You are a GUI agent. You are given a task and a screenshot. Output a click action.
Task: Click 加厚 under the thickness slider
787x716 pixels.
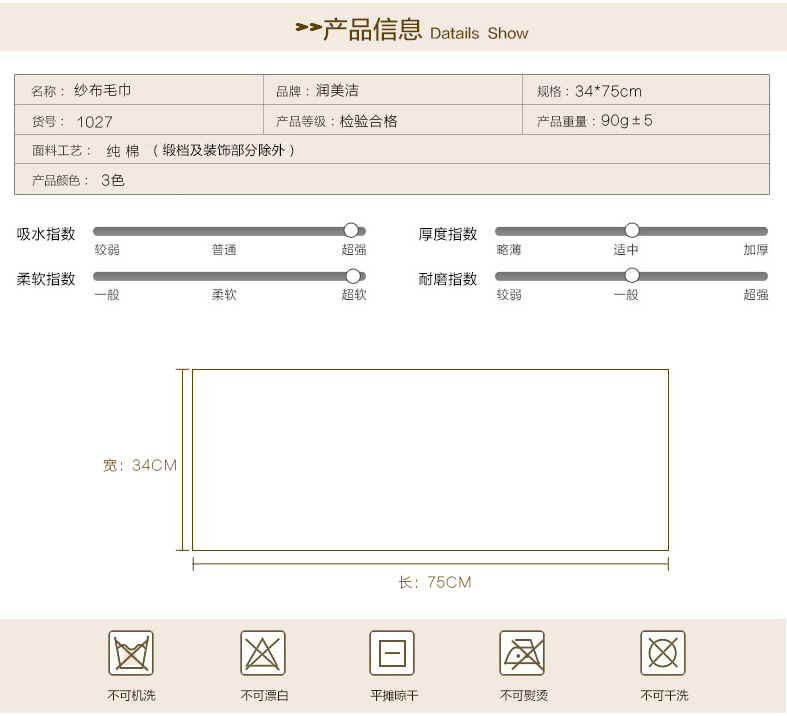pyautogui.click(x=756, y=249)
